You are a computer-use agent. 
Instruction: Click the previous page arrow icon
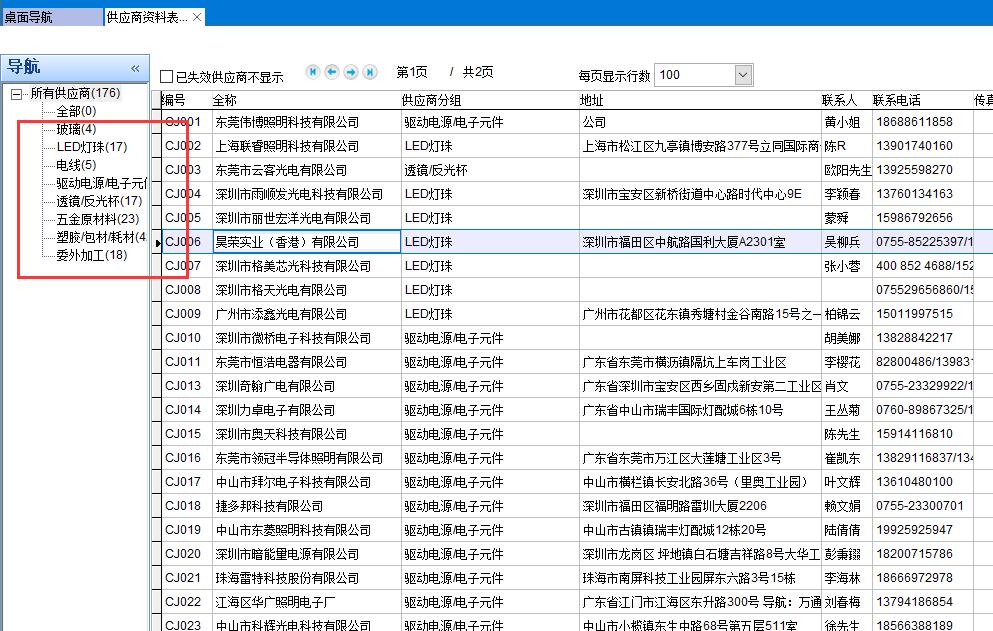(x=332, y=72)
